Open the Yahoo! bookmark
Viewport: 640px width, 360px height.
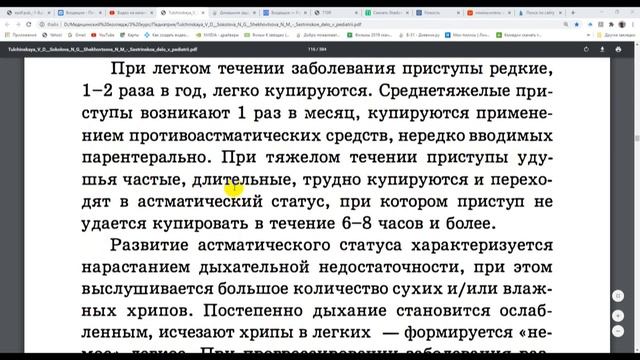[52, 35]
